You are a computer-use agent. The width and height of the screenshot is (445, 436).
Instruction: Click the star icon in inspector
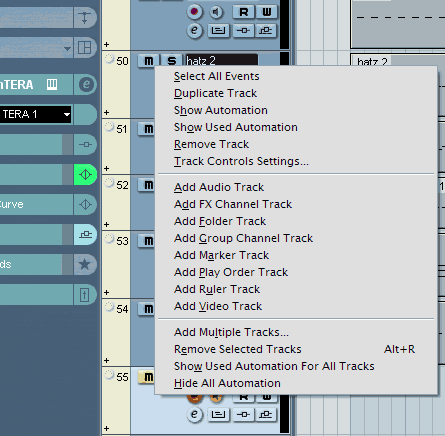85,264
